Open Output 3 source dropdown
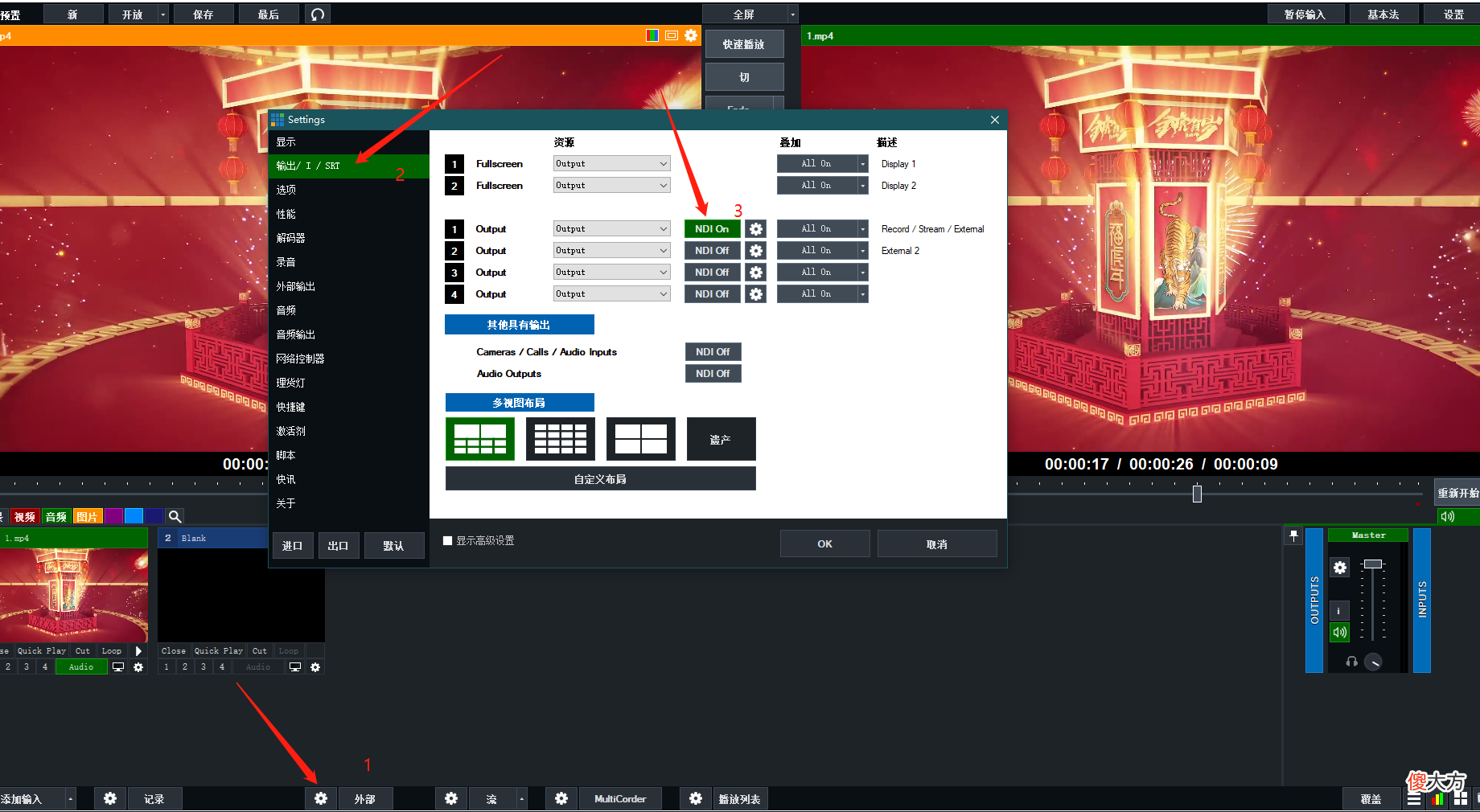Screen dimensions: 1480x812 tap(611, 273)
